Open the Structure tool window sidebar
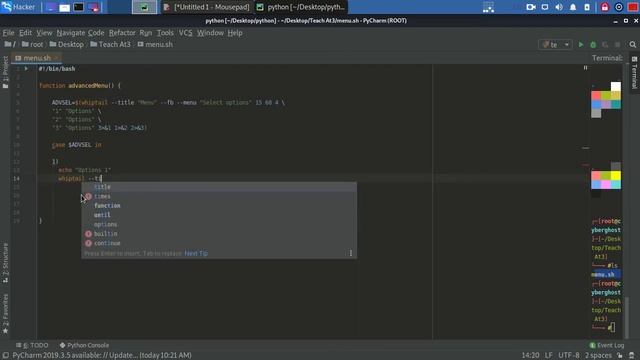 [5, 262]
